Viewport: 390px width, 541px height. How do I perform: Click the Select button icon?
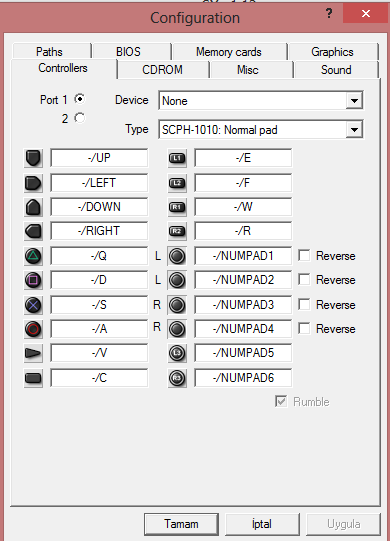33,378
